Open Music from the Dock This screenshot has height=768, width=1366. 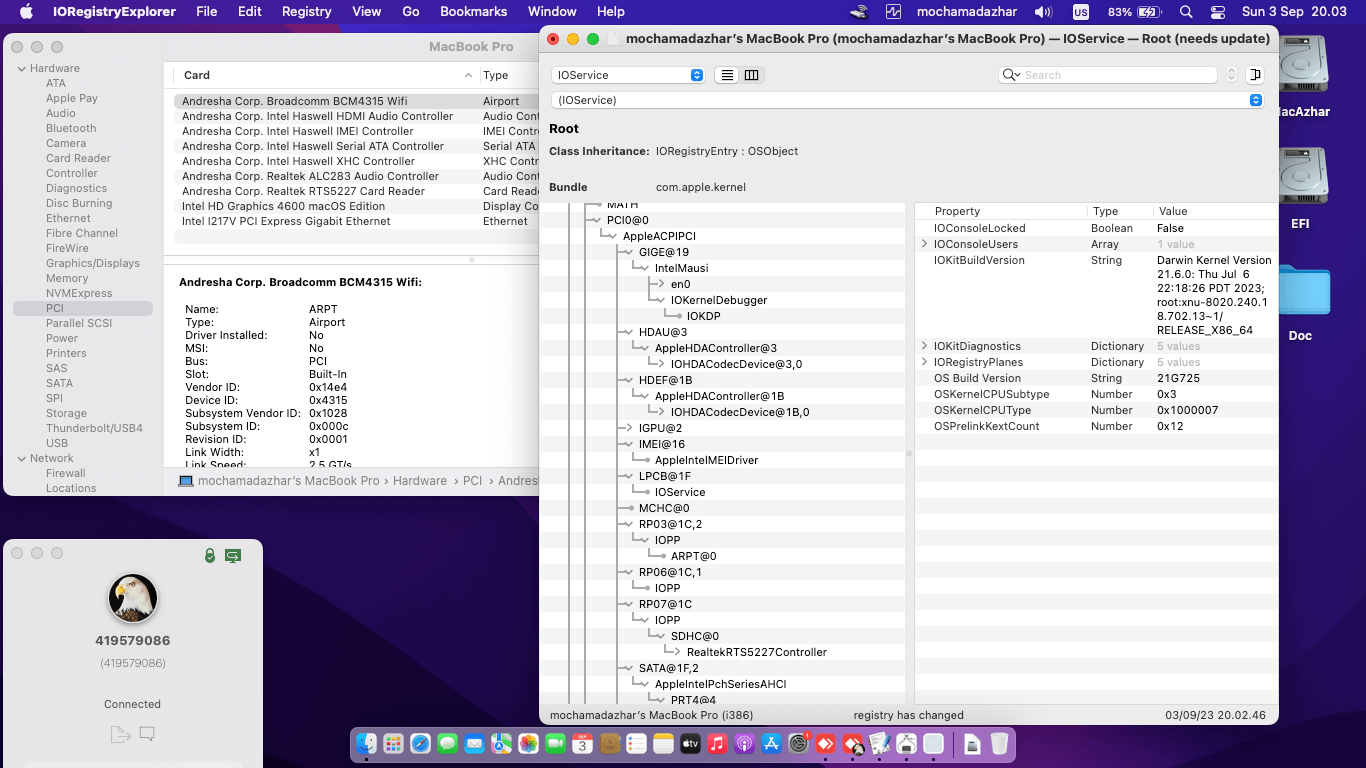[717, 744]
